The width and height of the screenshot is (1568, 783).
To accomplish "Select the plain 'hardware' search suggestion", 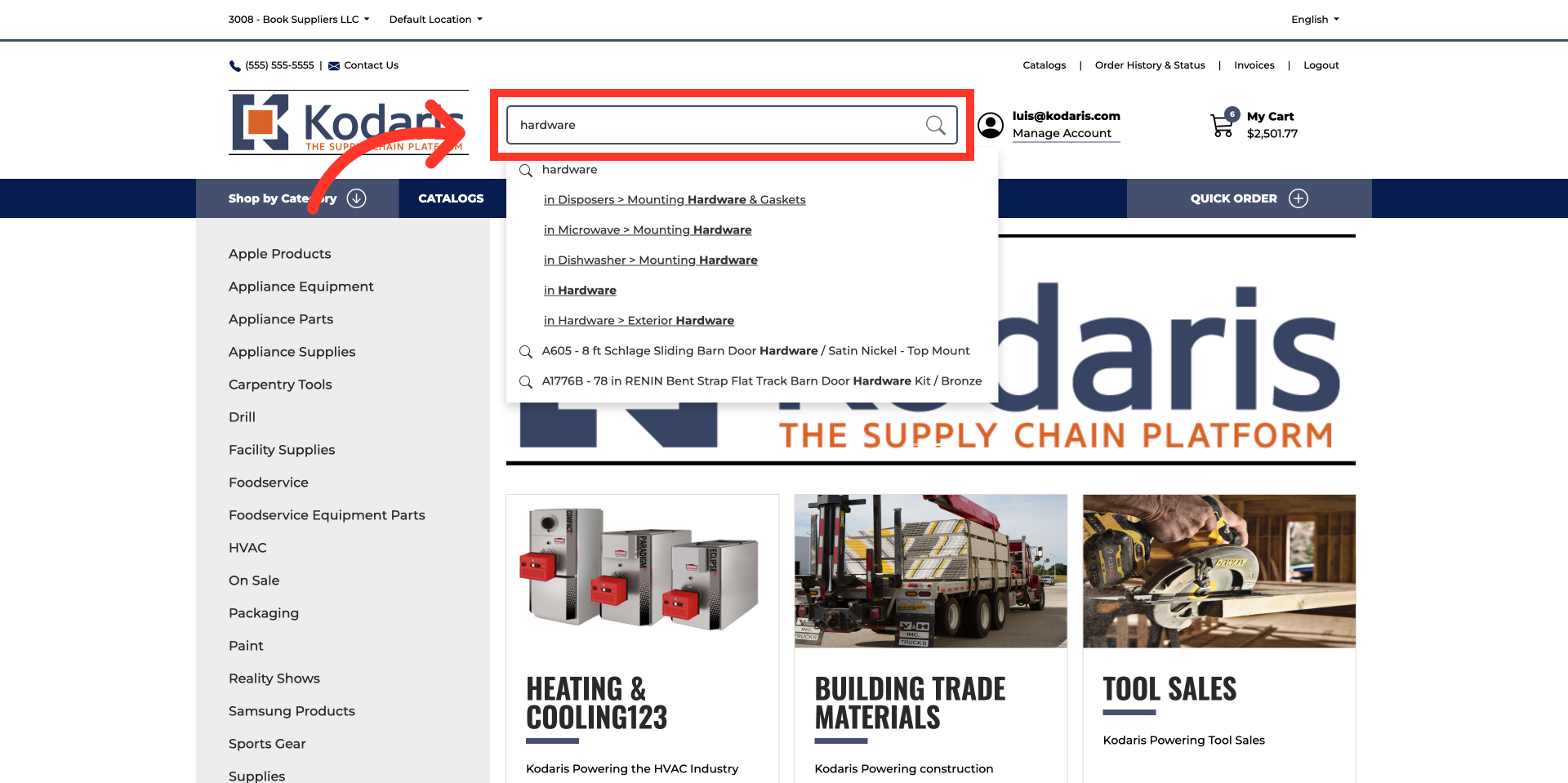I will point(570,170).
